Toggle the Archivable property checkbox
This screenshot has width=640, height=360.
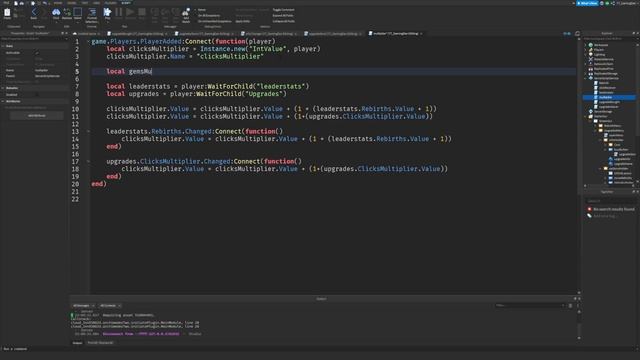pos(37,53)
